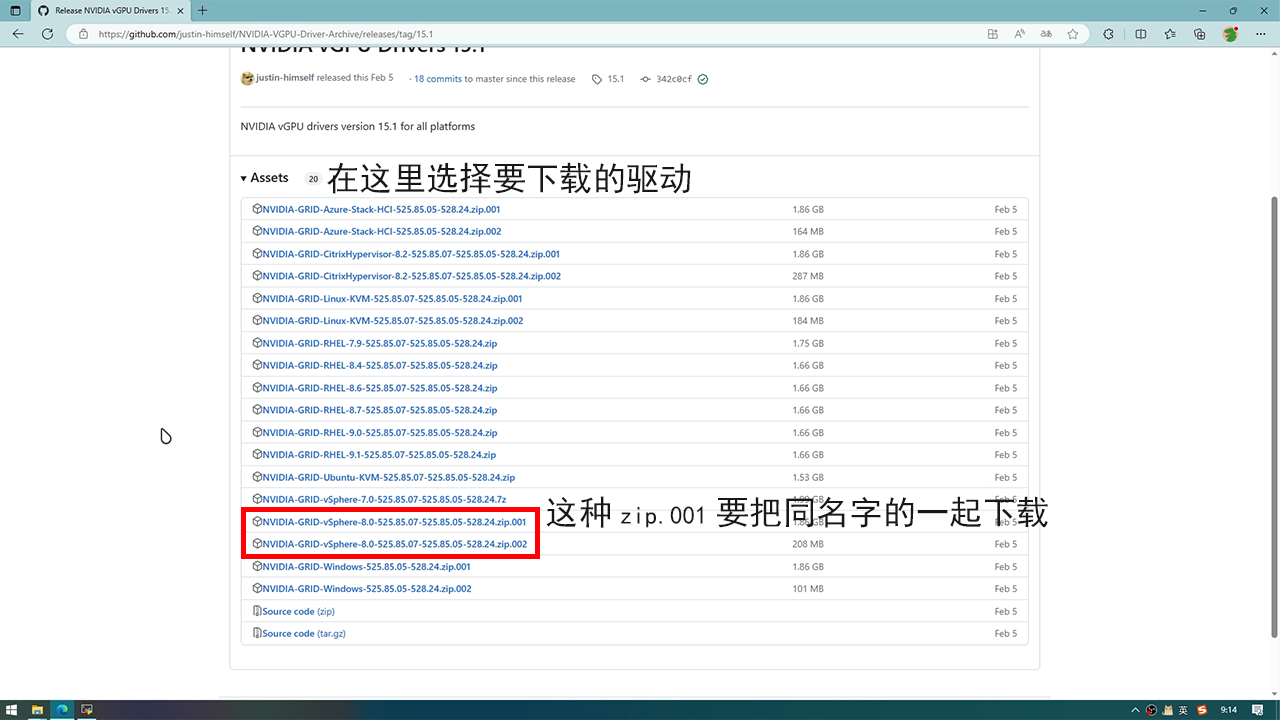Click the 1.53 GB size of Ubuntu-KVM
The image size is (1280, 720).
tap(808, 478)
